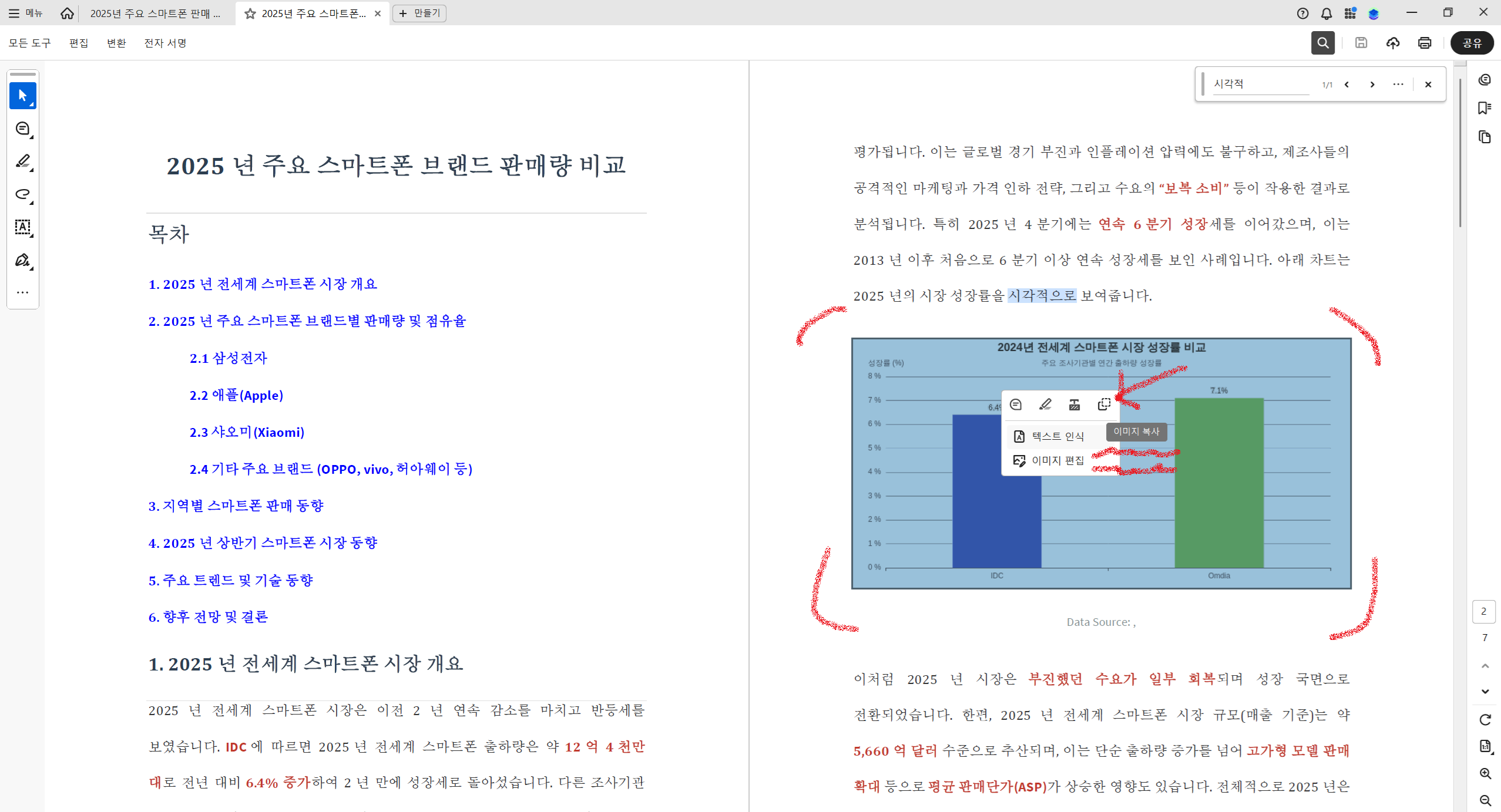Open the 편집 menu

[78, 43]
